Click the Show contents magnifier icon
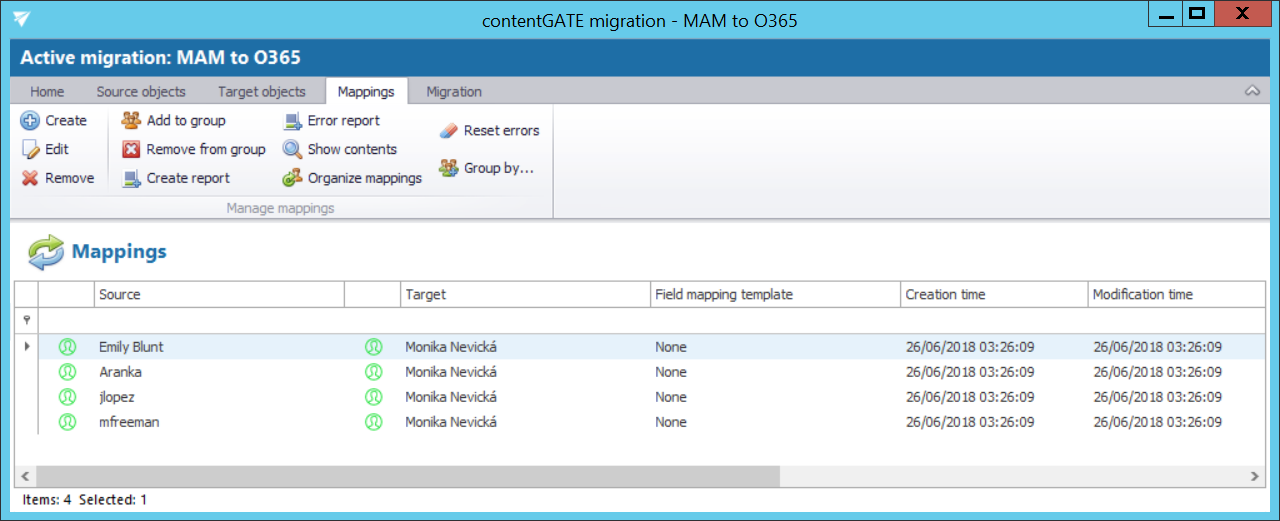Image resolution: width=1280 pixels, height=521 pixels. 292,150
